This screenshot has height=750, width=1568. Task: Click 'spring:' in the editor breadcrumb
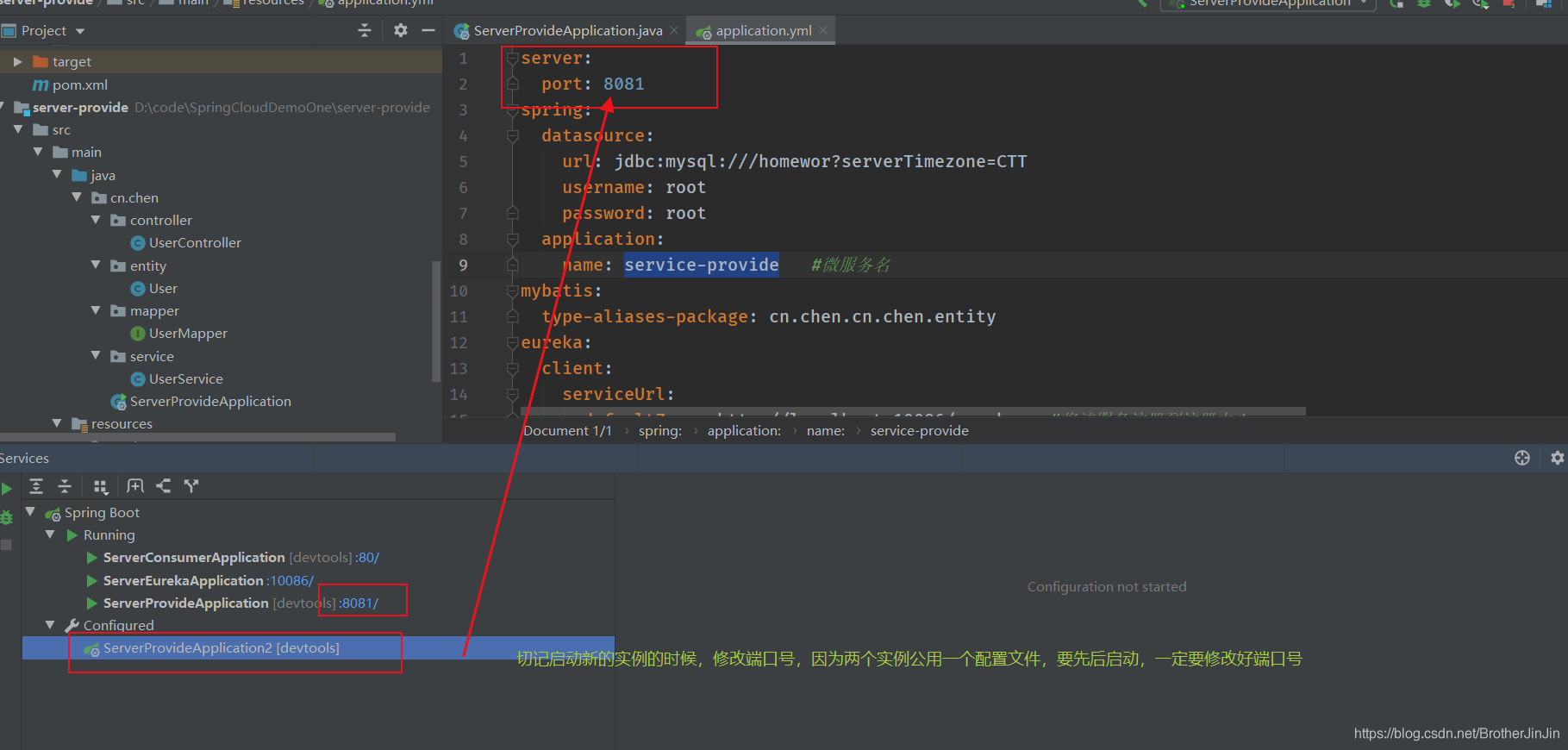point(660,431)
